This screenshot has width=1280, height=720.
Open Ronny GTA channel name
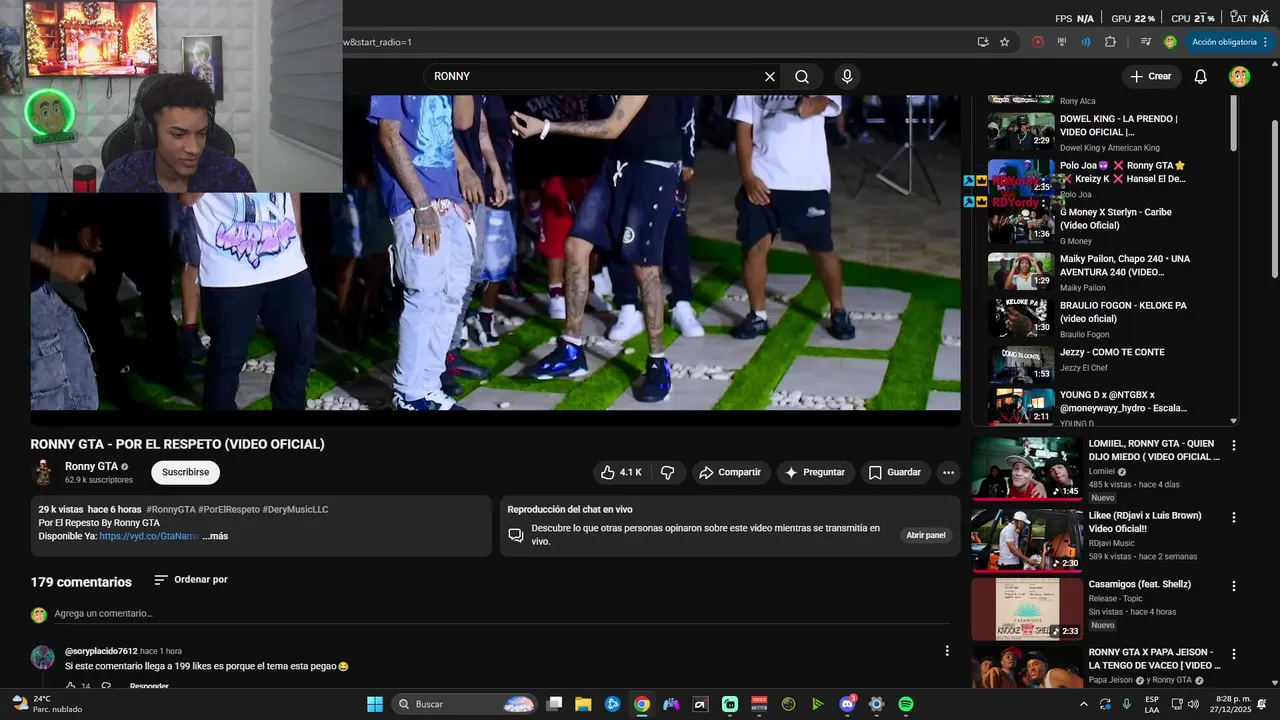click(91, 466)
